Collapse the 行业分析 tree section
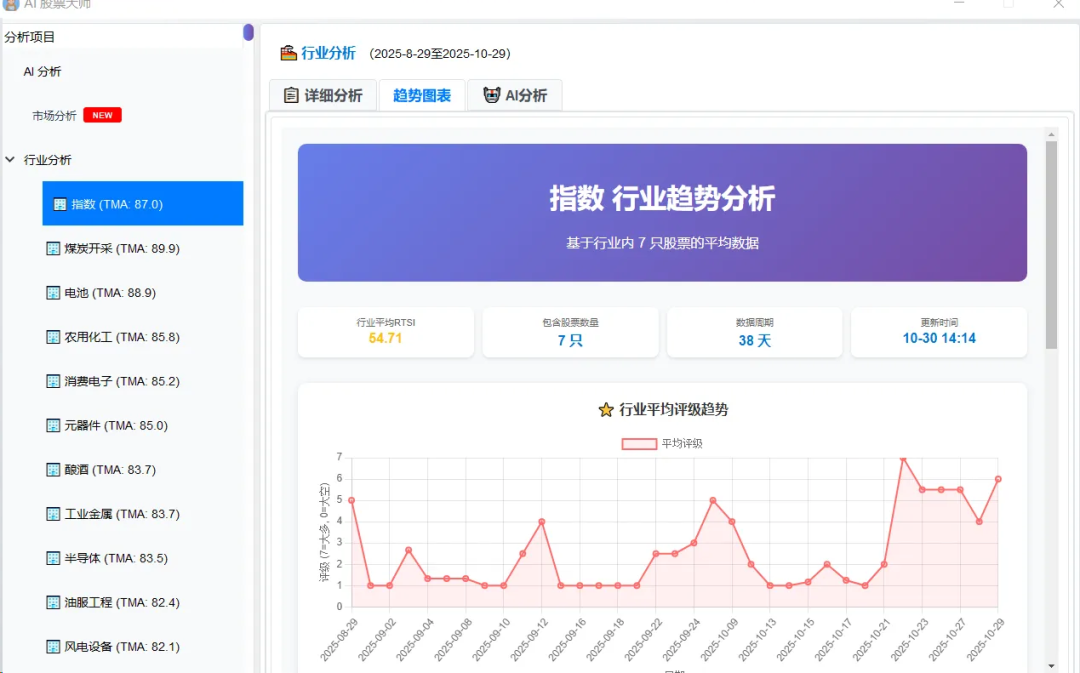This screenshot has height=673, width=1080. [10, 160]
